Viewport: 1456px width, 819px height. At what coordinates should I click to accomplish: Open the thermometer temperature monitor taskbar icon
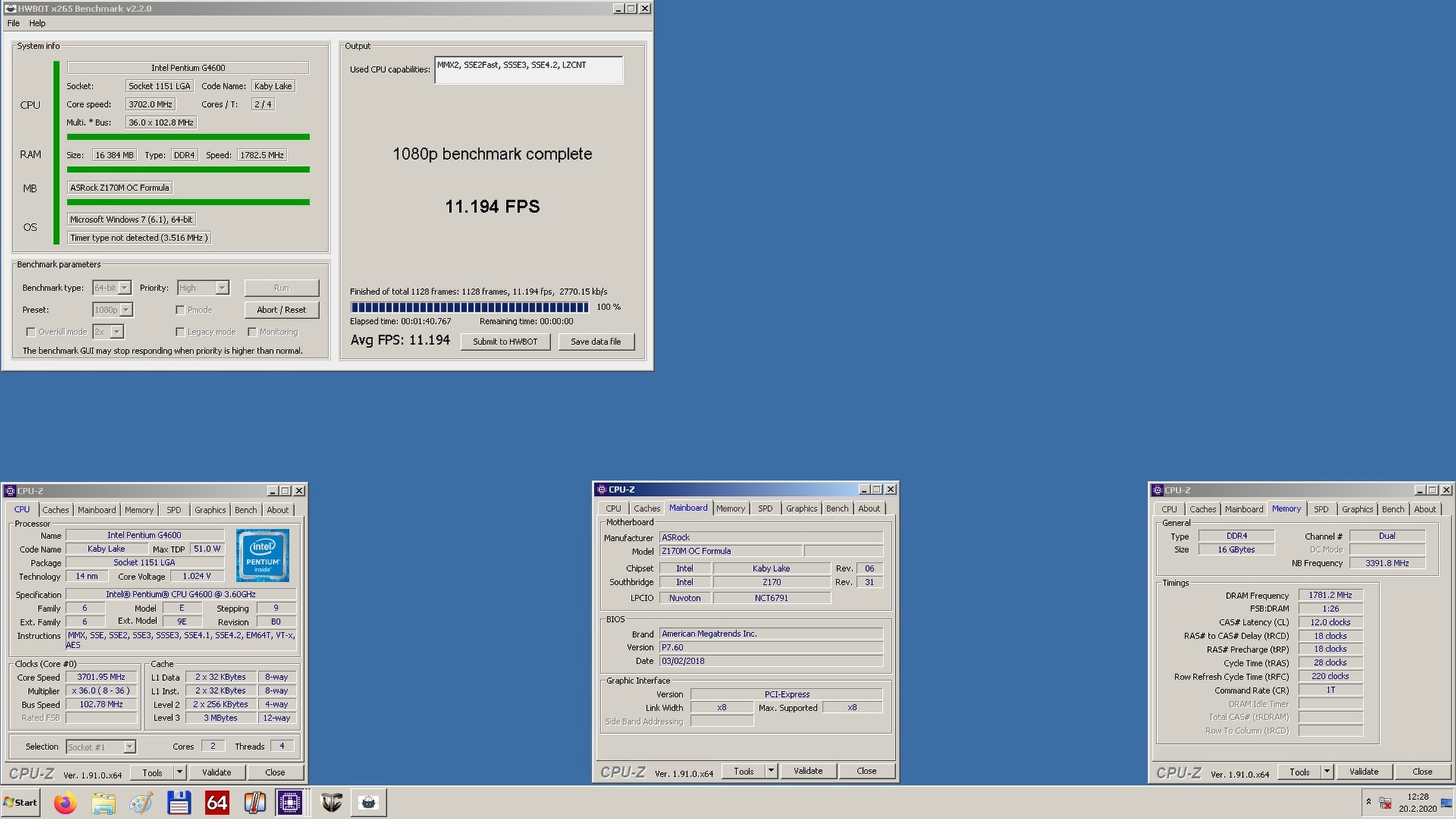(255, 802)
